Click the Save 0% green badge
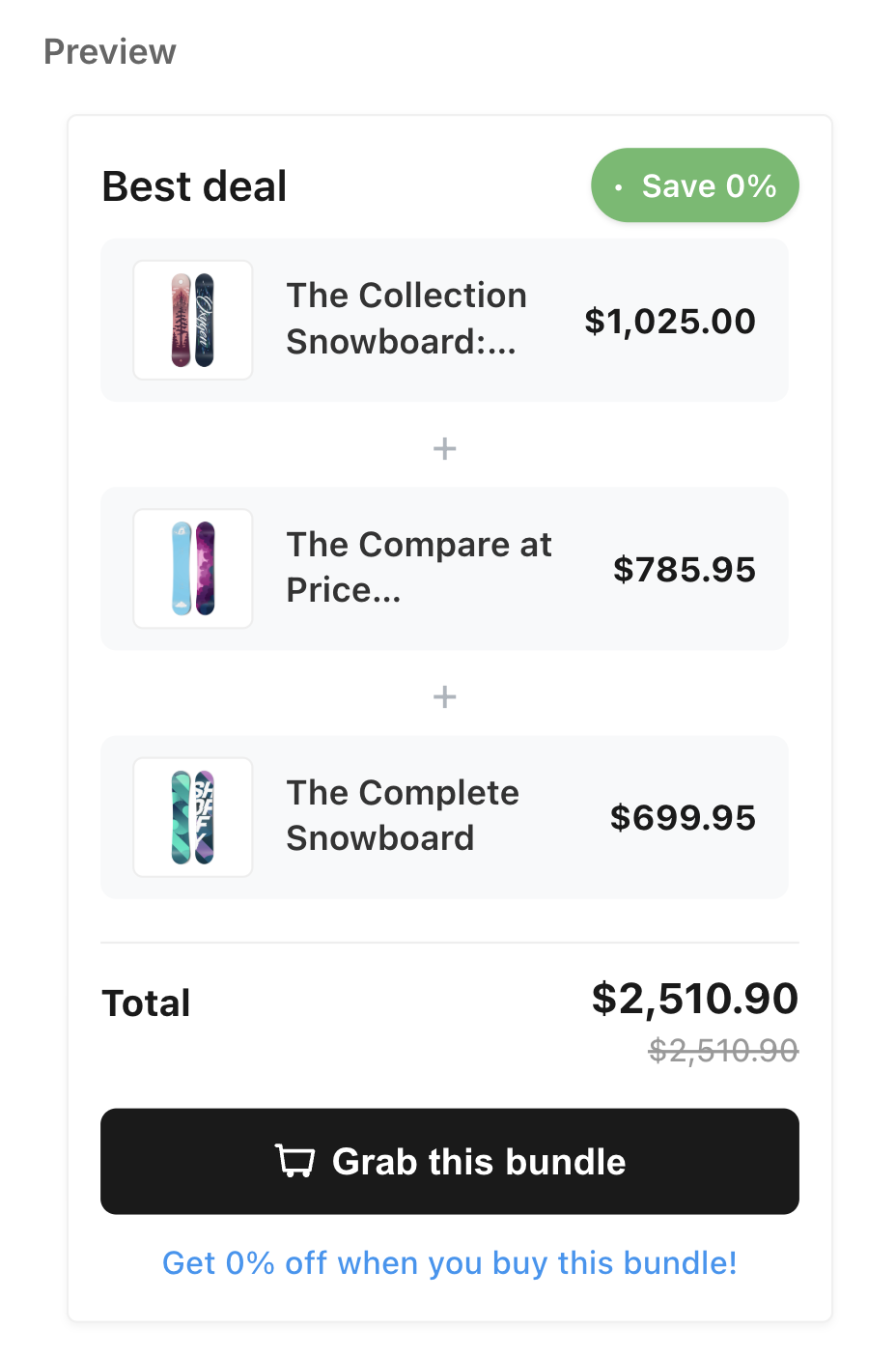Viewport: 896px width, 1356px height. [695, 185]
